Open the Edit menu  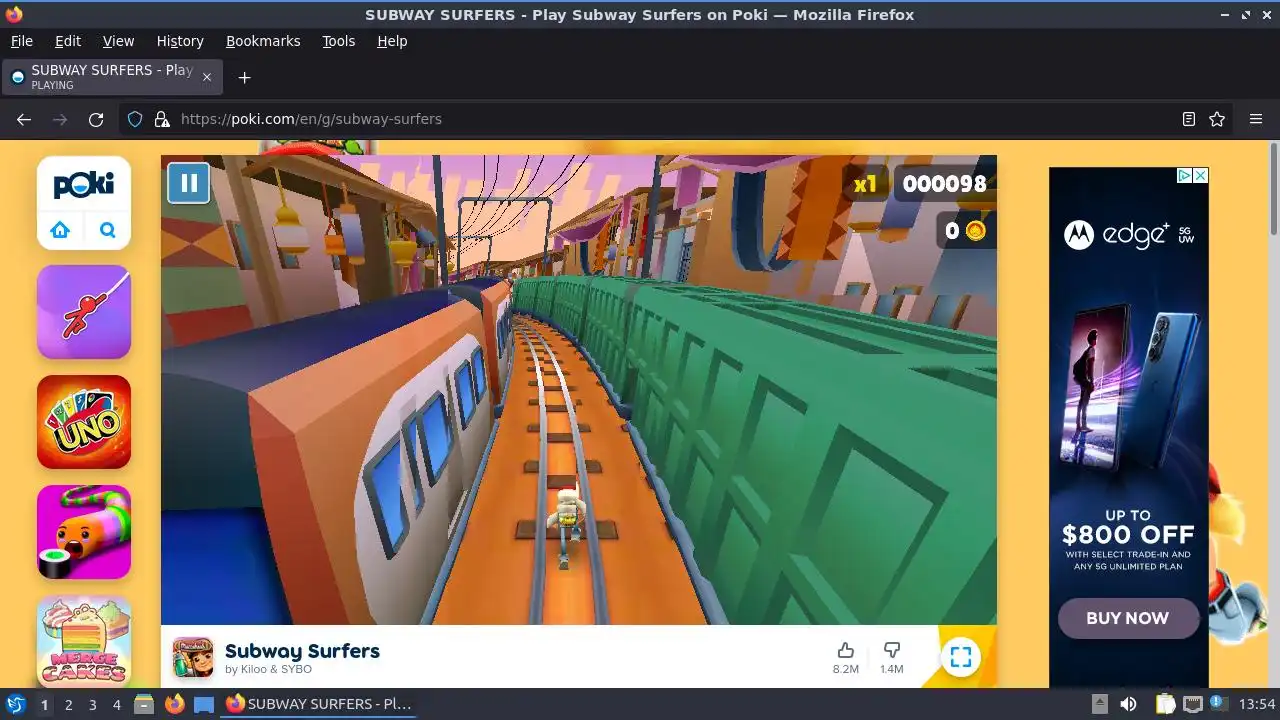pos(68,41)
